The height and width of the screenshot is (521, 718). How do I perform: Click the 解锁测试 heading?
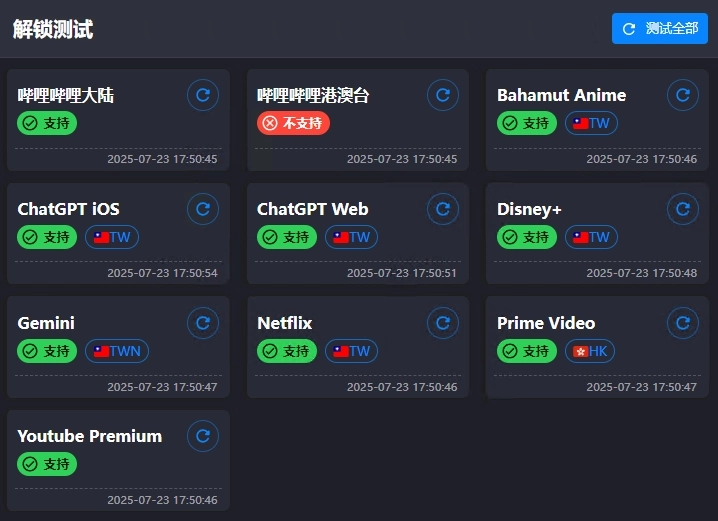coord(53,29)
